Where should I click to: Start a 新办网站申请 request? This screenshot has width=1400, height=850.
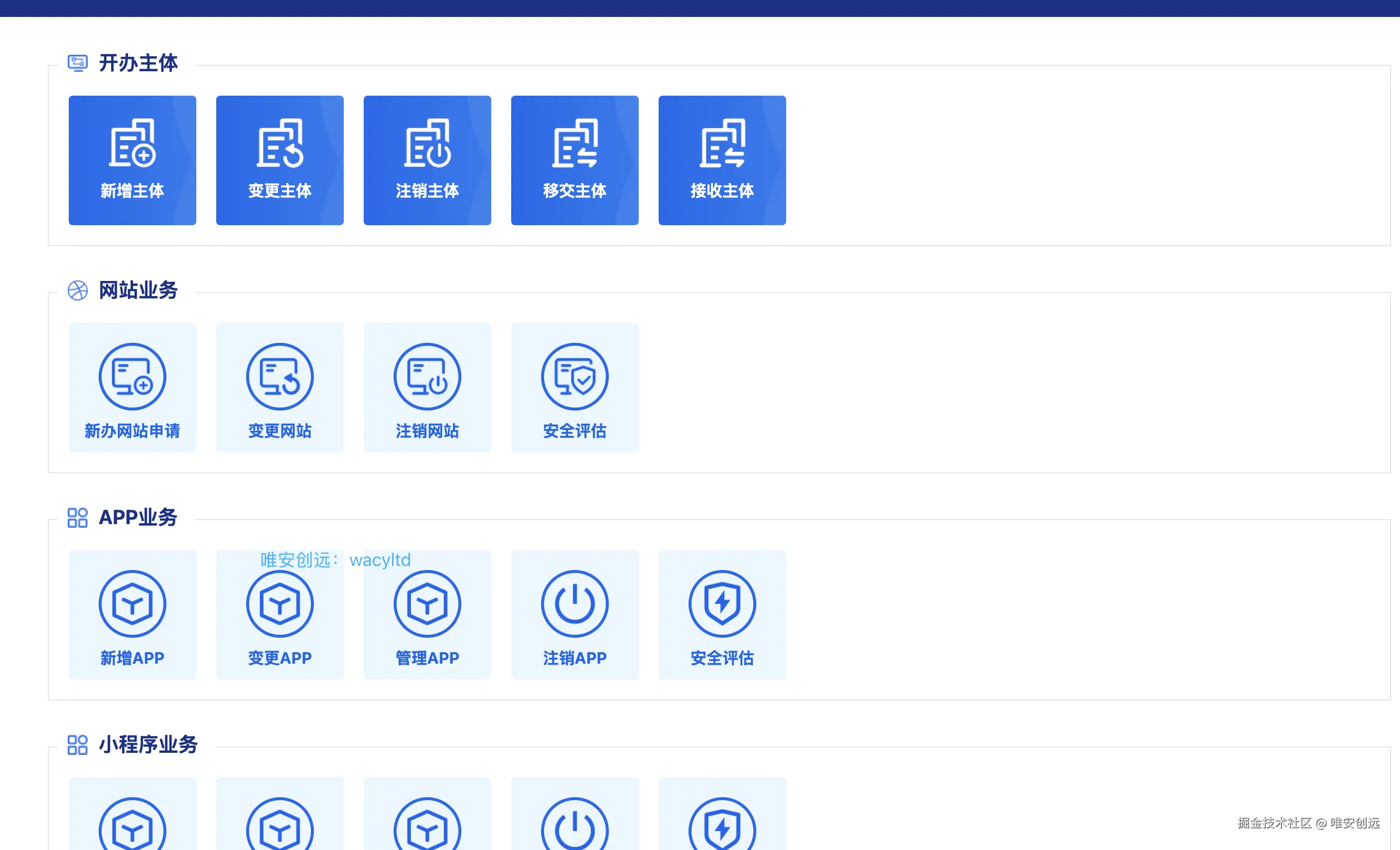[133, 388]
